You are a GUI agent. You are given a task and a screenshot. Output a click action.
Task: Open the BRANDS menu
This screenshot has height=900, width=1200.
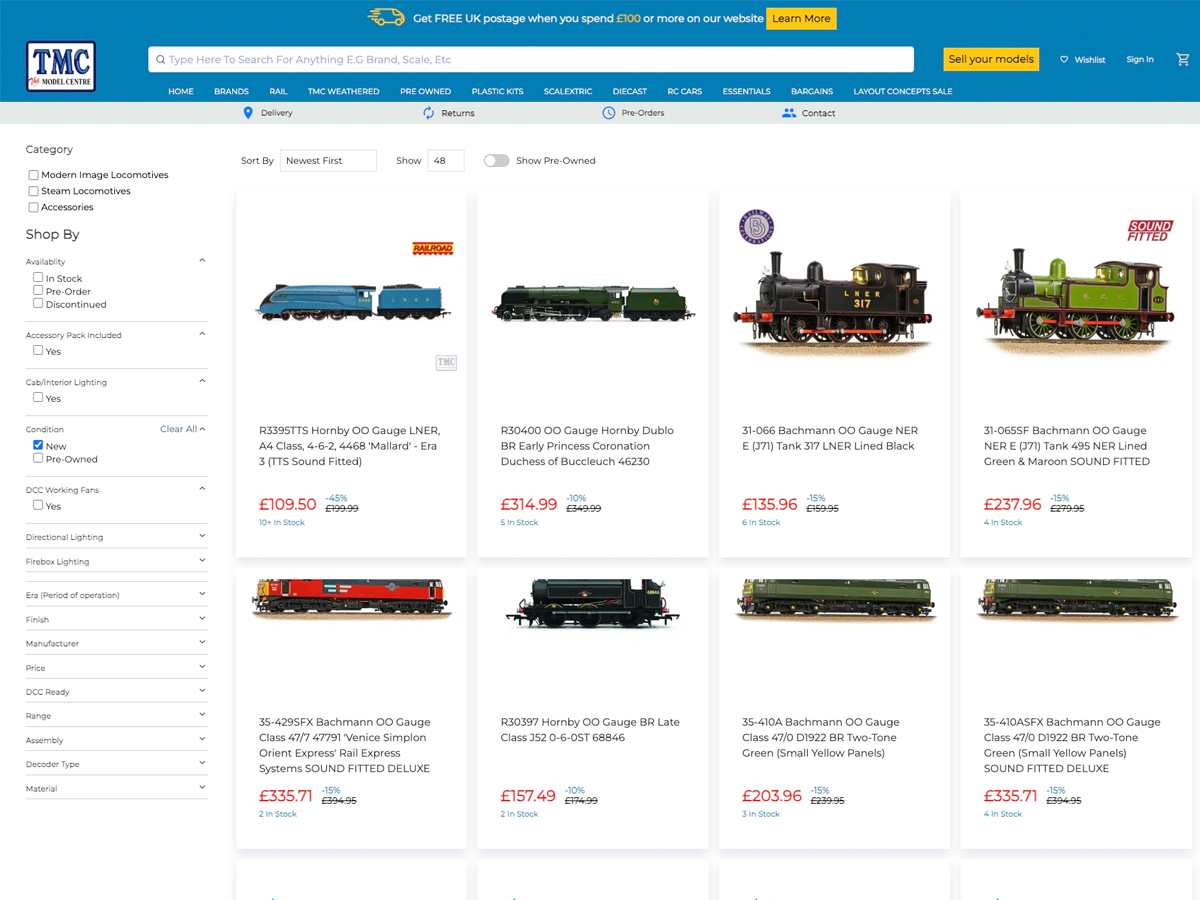pyautogui.click(x=231, y=91)
